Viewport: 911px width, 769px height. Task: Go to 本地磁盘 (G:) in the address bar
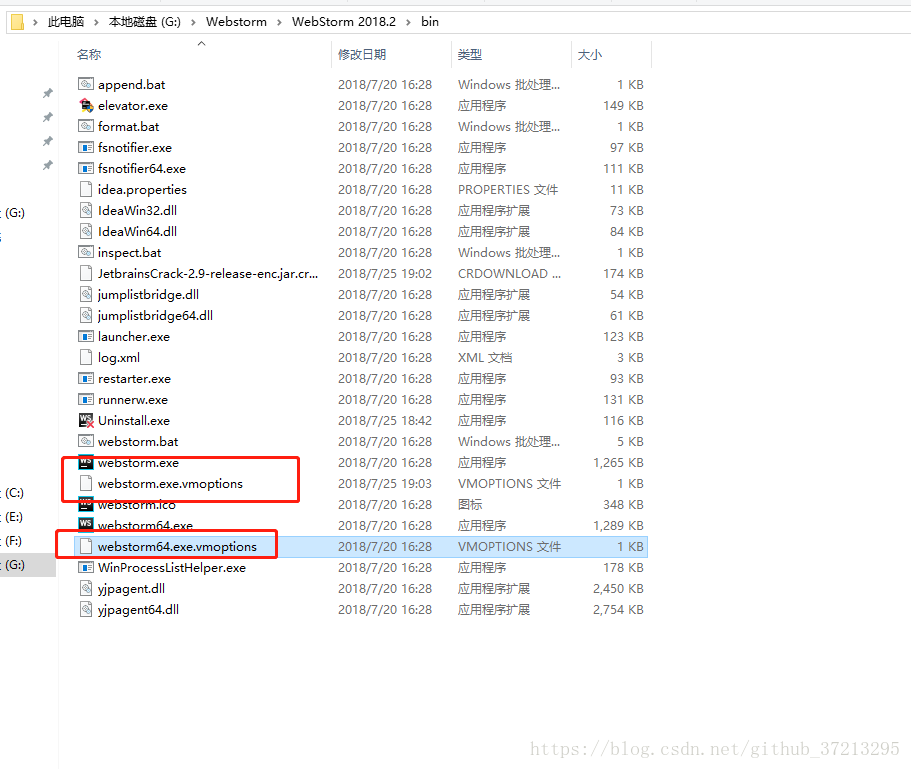[145, 22]
